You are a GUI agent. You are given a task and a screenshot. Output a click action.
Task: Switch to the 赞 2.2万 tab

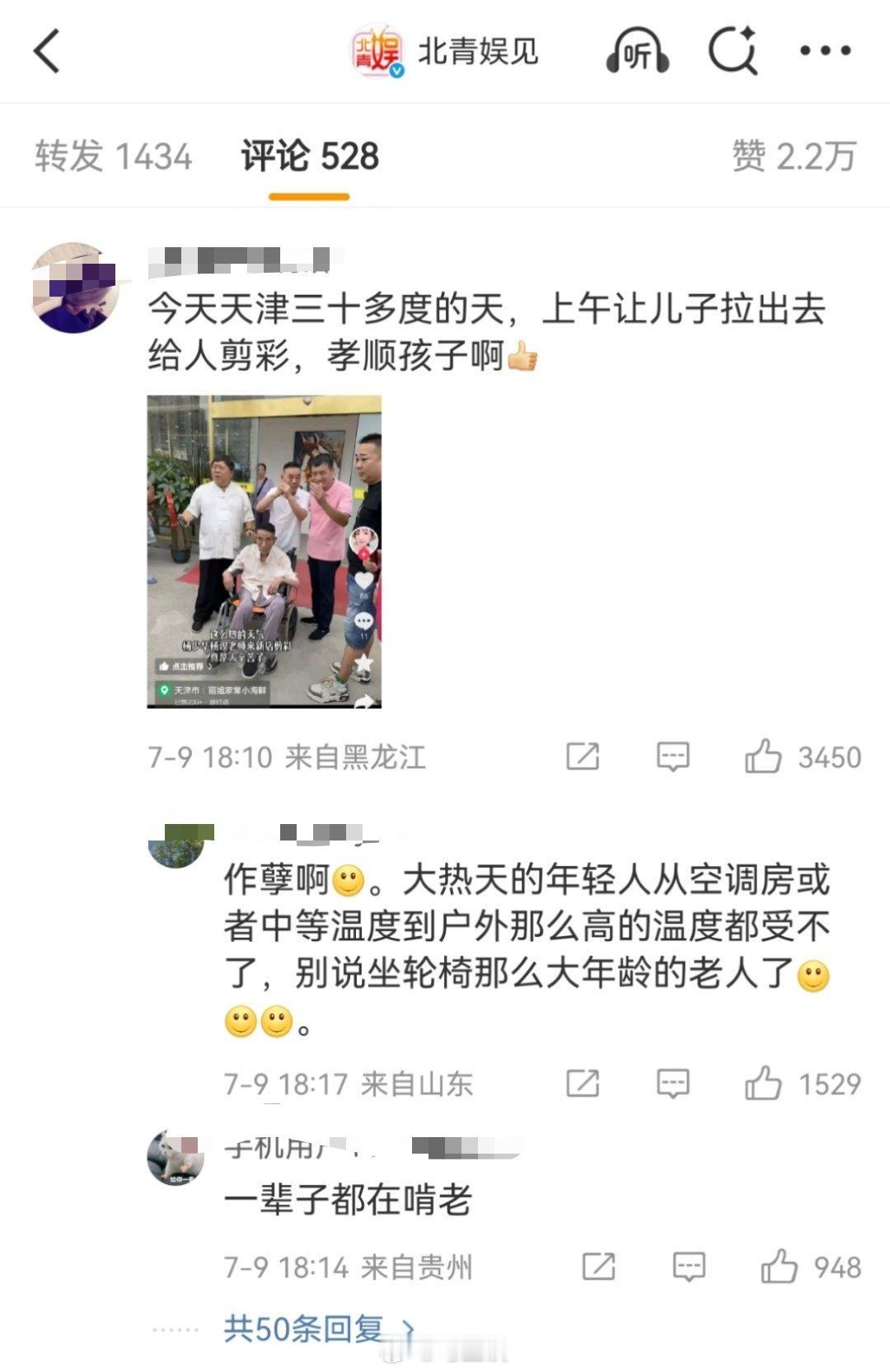pos(794,156)
